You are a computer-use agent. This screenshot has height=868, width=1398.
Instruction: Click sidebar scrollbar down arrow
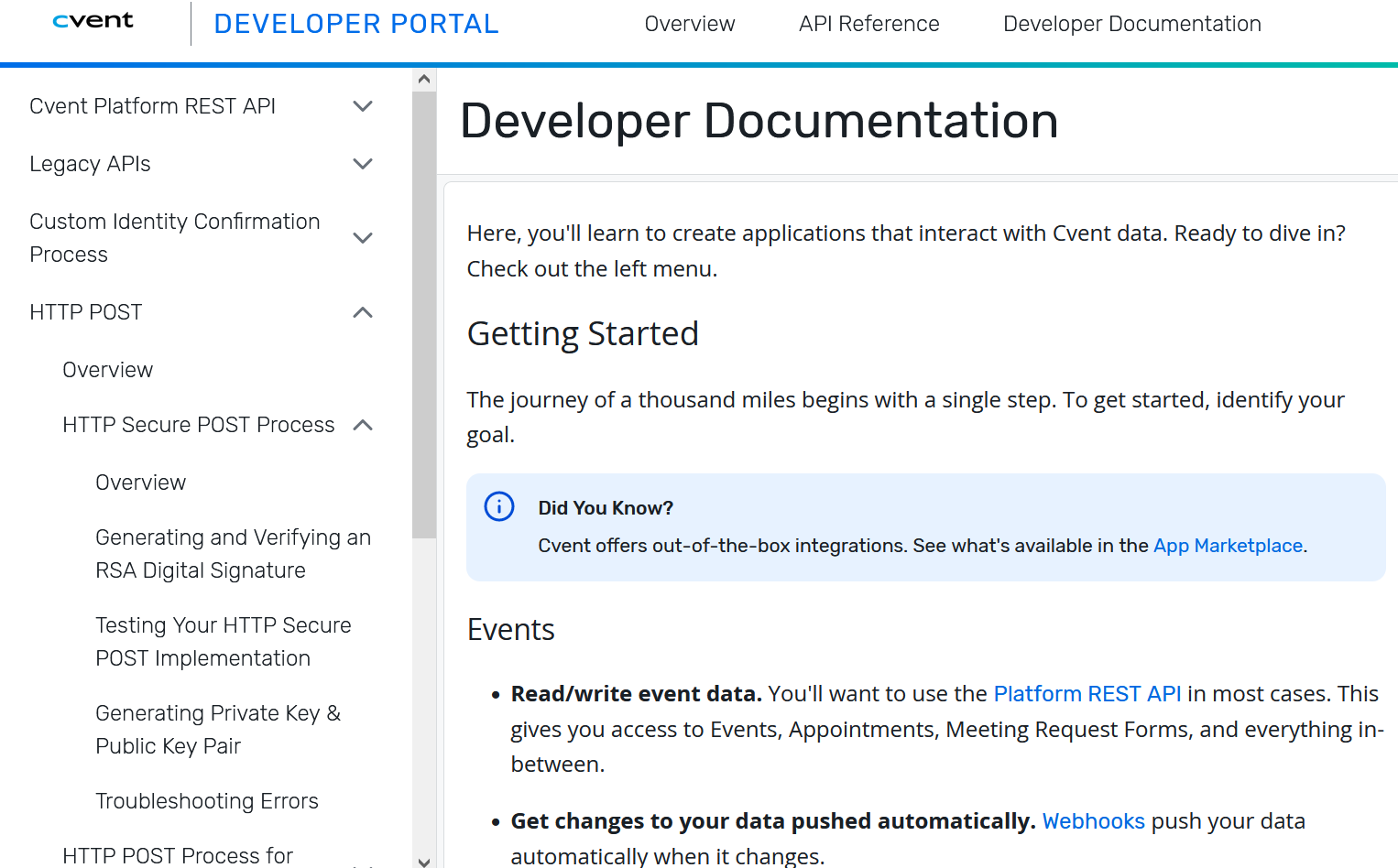coord(424,861)
